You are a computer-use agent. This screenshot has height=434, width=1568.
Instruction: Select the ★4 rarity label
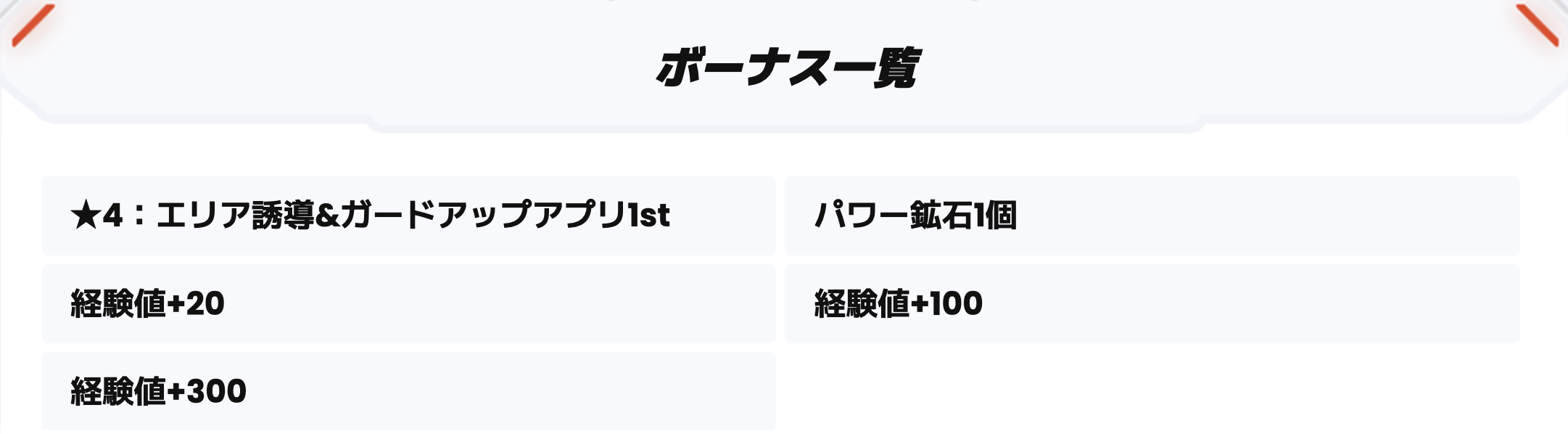[x=96, y=216]
